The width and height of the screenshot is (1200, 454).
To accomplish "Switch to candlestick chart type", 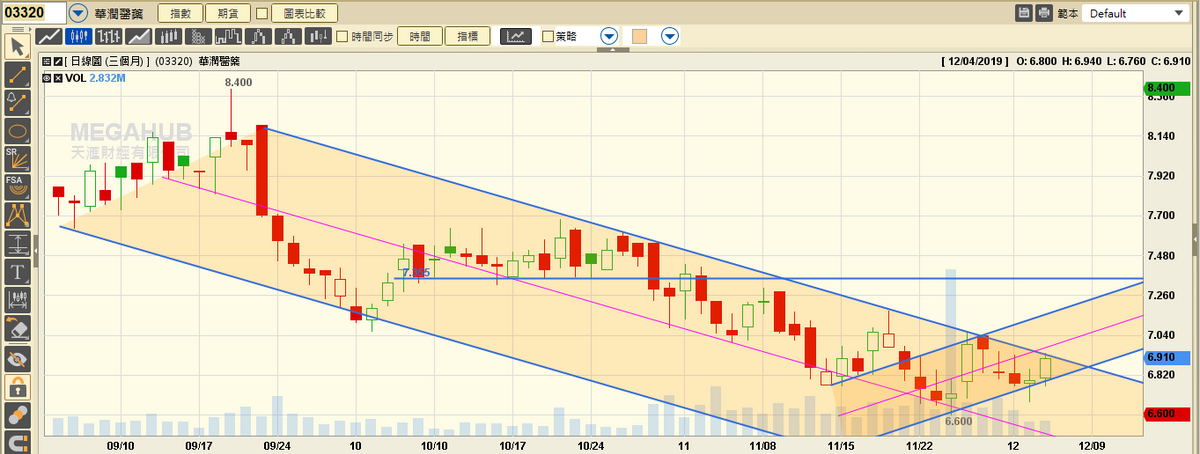I will [79, 36].
